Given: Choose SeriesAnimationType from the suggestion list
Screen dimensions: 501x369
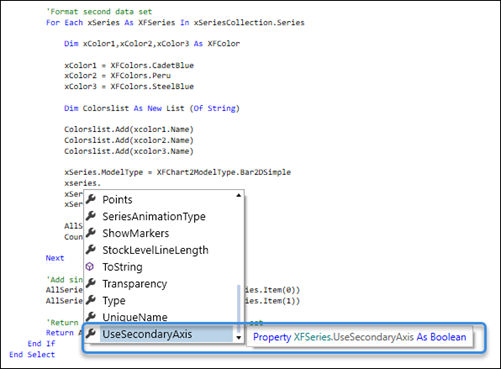Looking at the screenshot, I should [x=154, y=217].
